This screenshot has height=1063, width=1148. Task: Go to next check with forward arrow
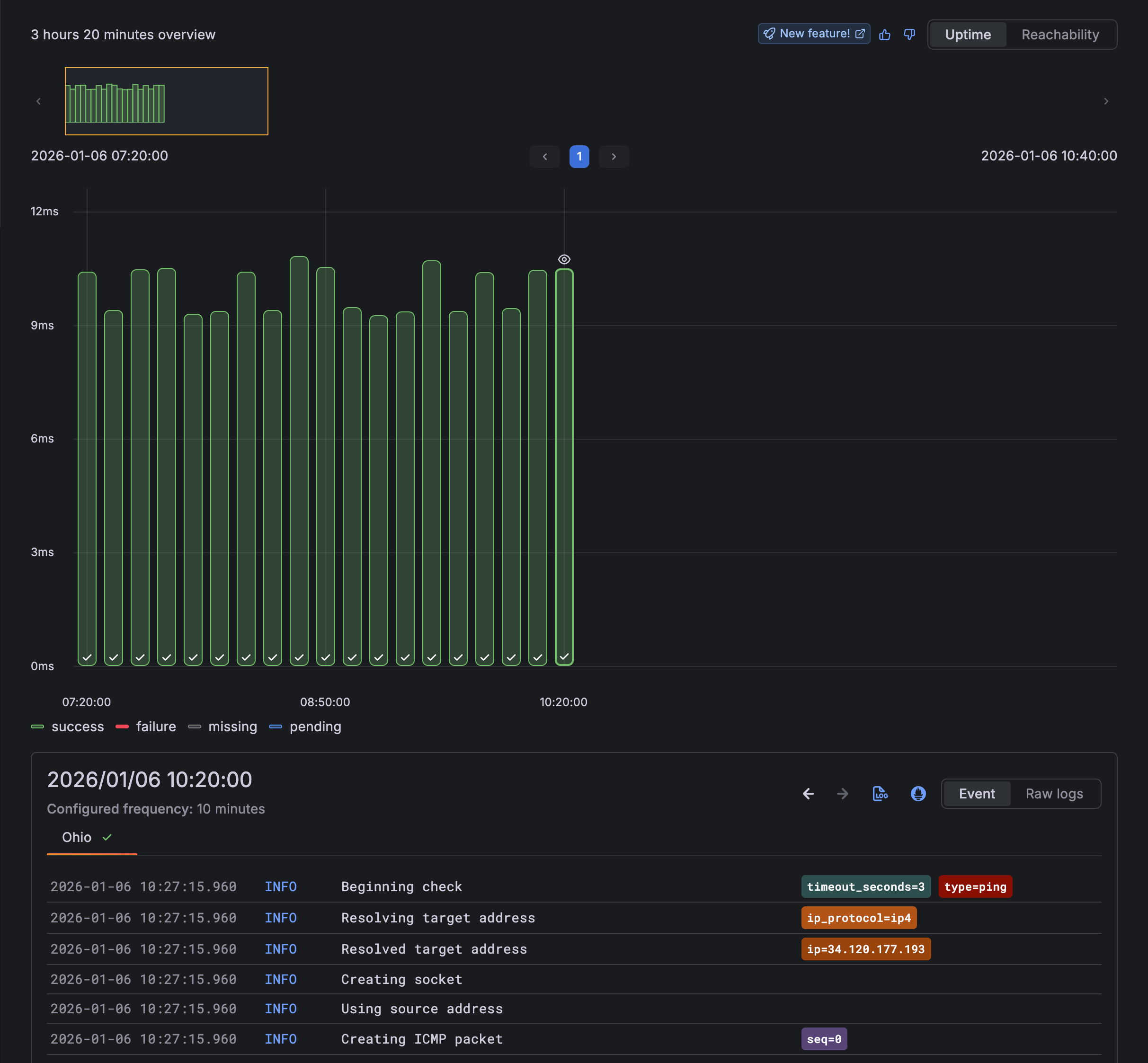coord(843,793)
